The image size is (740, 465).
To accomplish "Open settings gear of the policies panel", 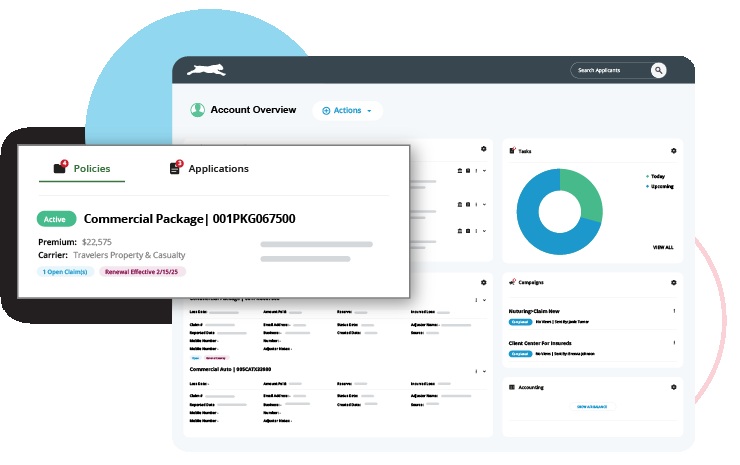I will click(483, 149).
